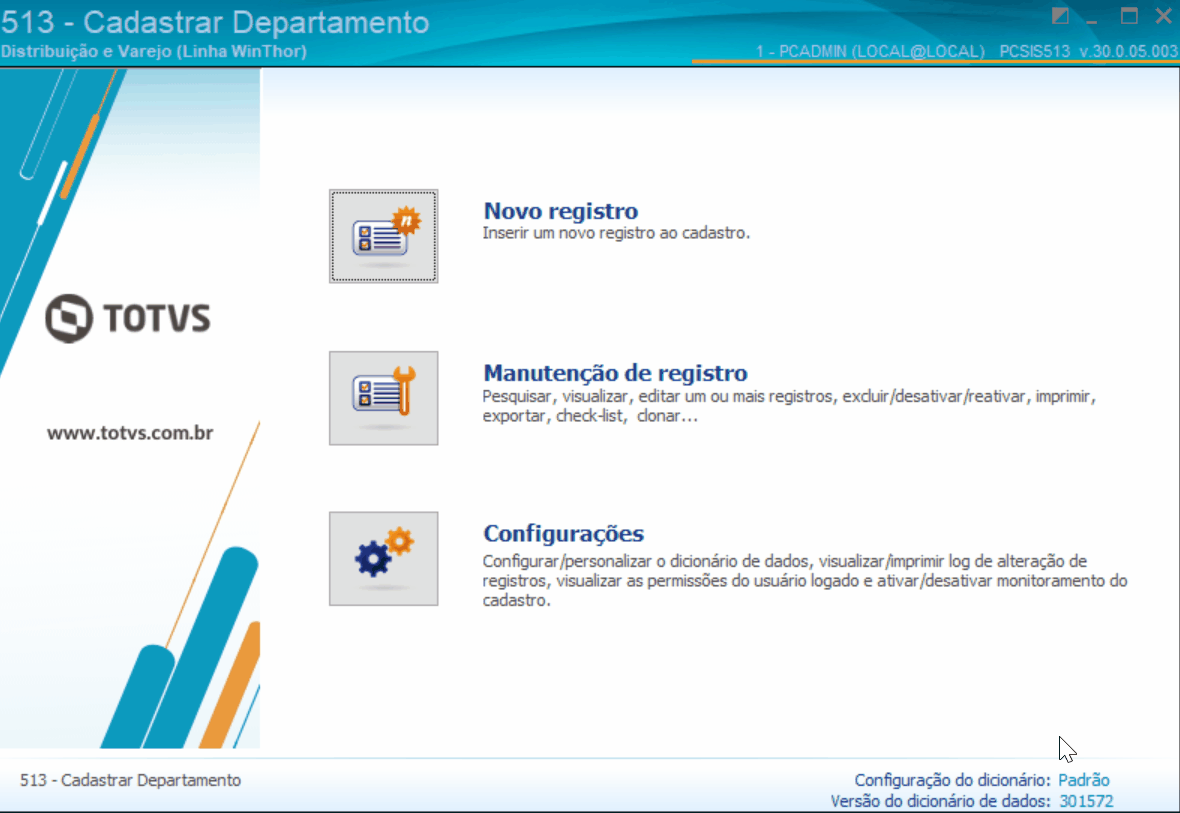Image resolution: width=1180 pixels, height=813 pixels.
Task: Click the "1 - PCADMIN (LOCAL@LOCAL)" user text
Action: pos(870,51)
